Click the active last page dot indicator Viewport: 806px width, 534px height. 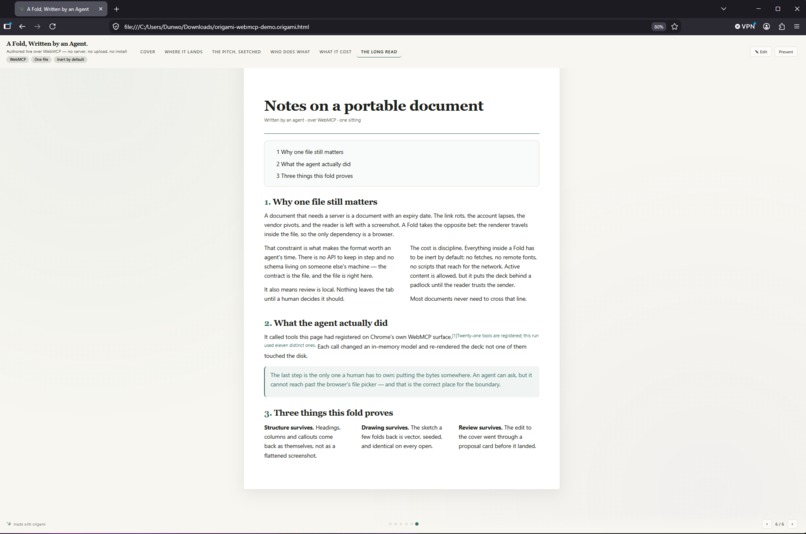416,524
